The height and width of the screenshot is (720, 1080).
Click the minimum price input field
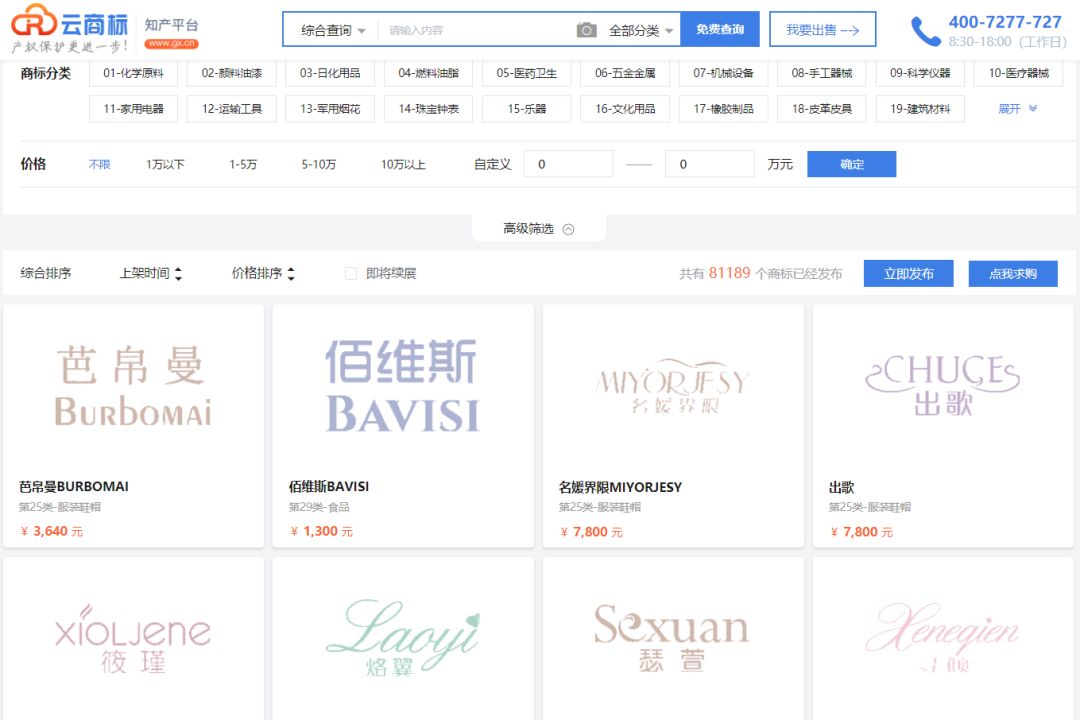(568, 164)
